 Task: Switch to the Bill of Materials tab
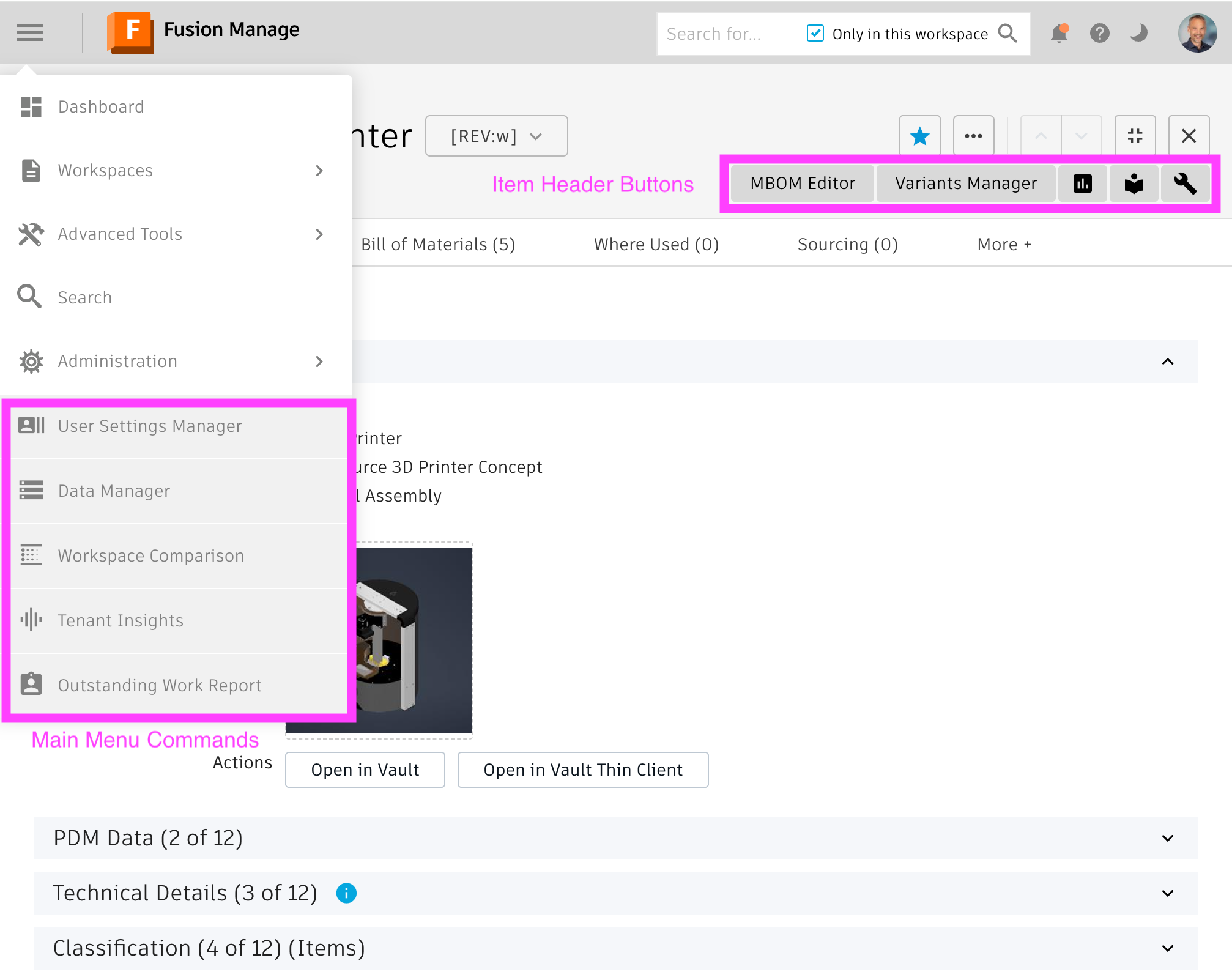(438, 244)
